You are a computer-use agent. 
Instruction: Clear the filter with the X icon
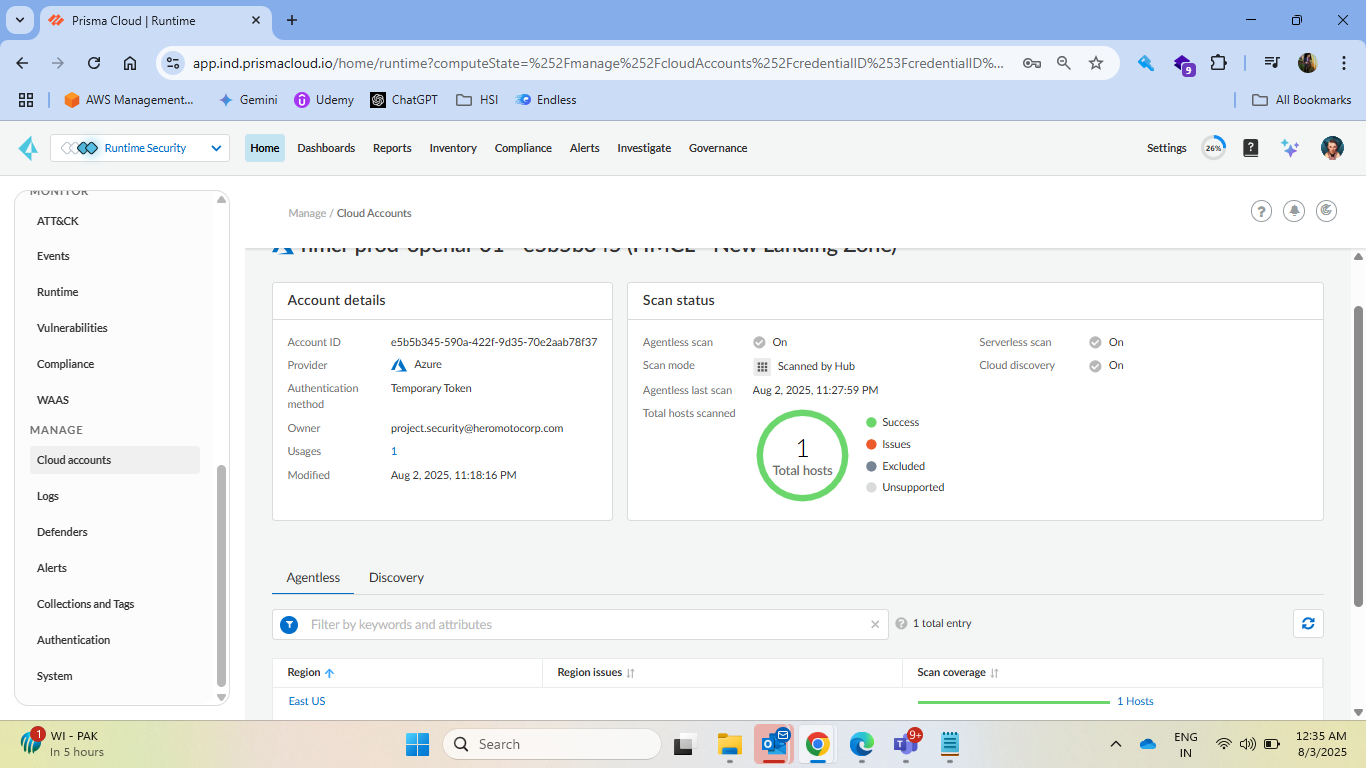point(875,625)
